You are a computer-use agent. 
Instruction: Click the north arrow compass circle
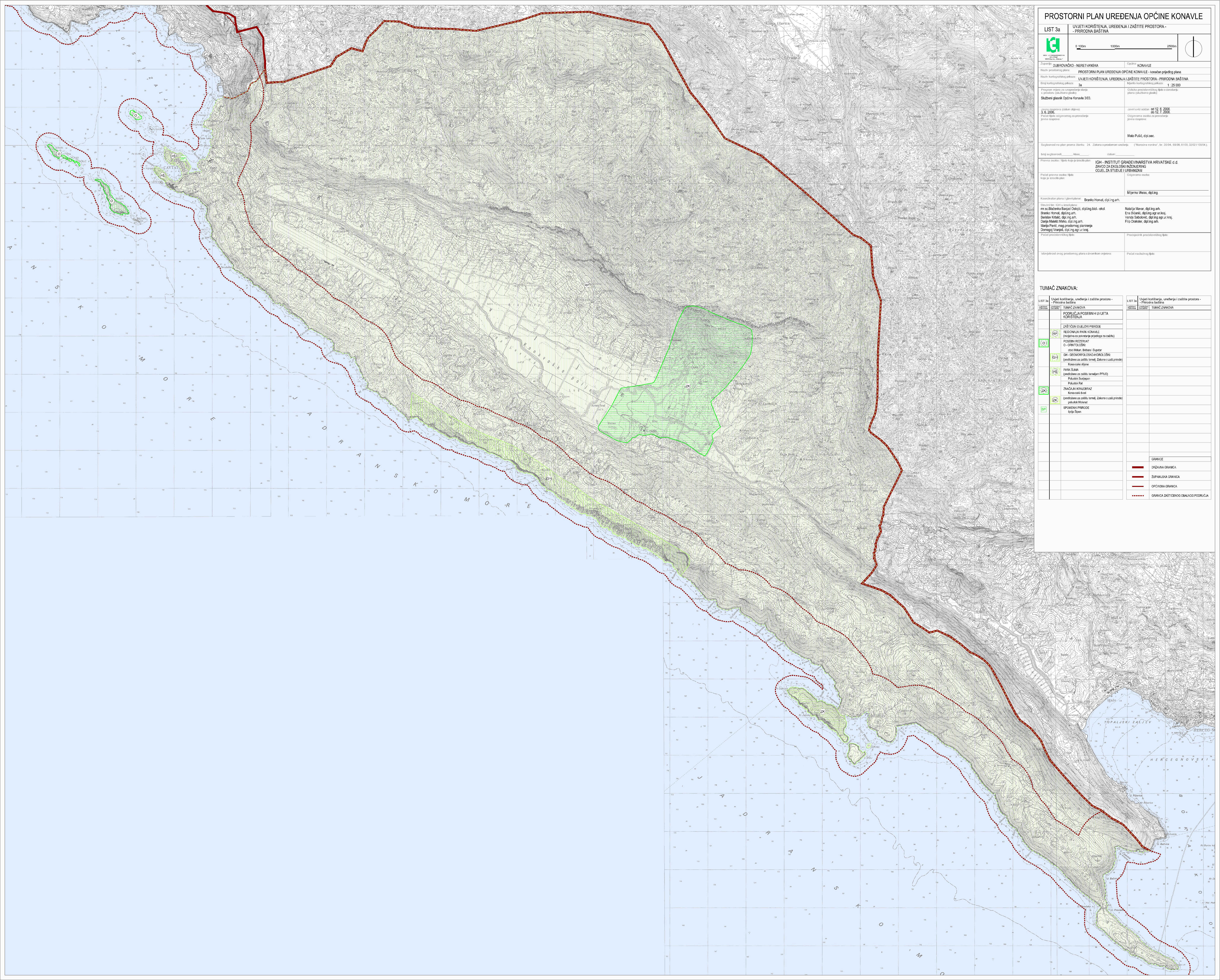[x=1193, y=49]
